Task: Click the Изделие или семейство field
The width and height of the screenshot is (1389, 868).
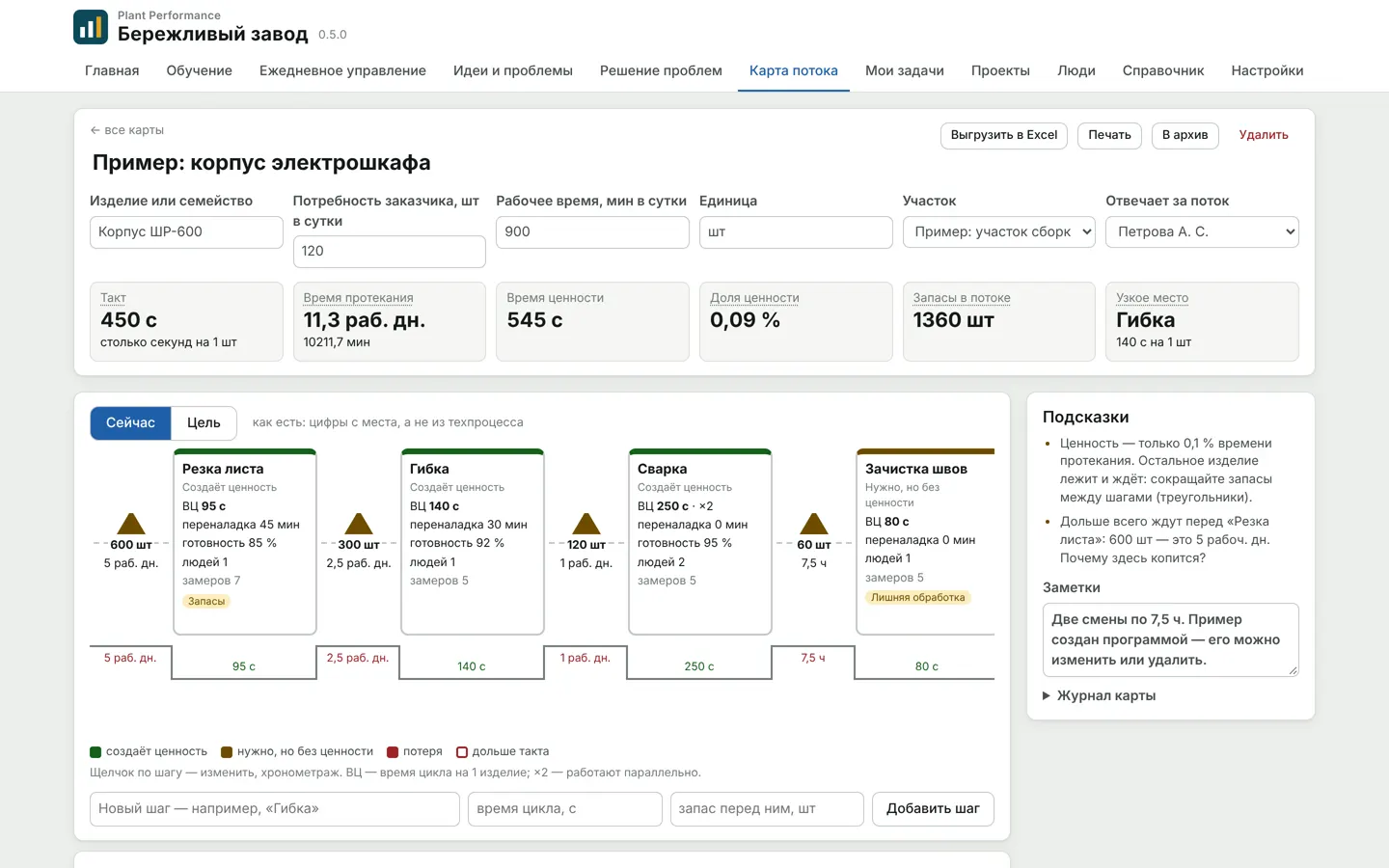Action: tap(186, 231)
